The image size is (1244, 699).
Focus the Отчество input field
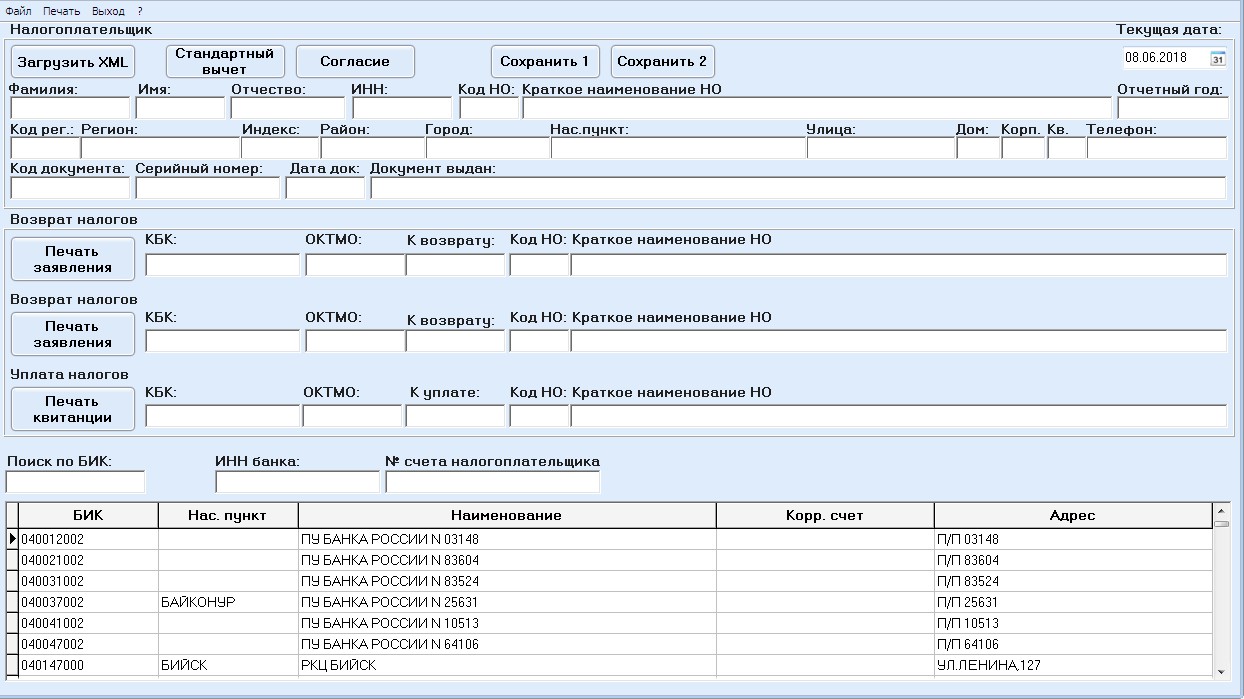tap(288, 108)
